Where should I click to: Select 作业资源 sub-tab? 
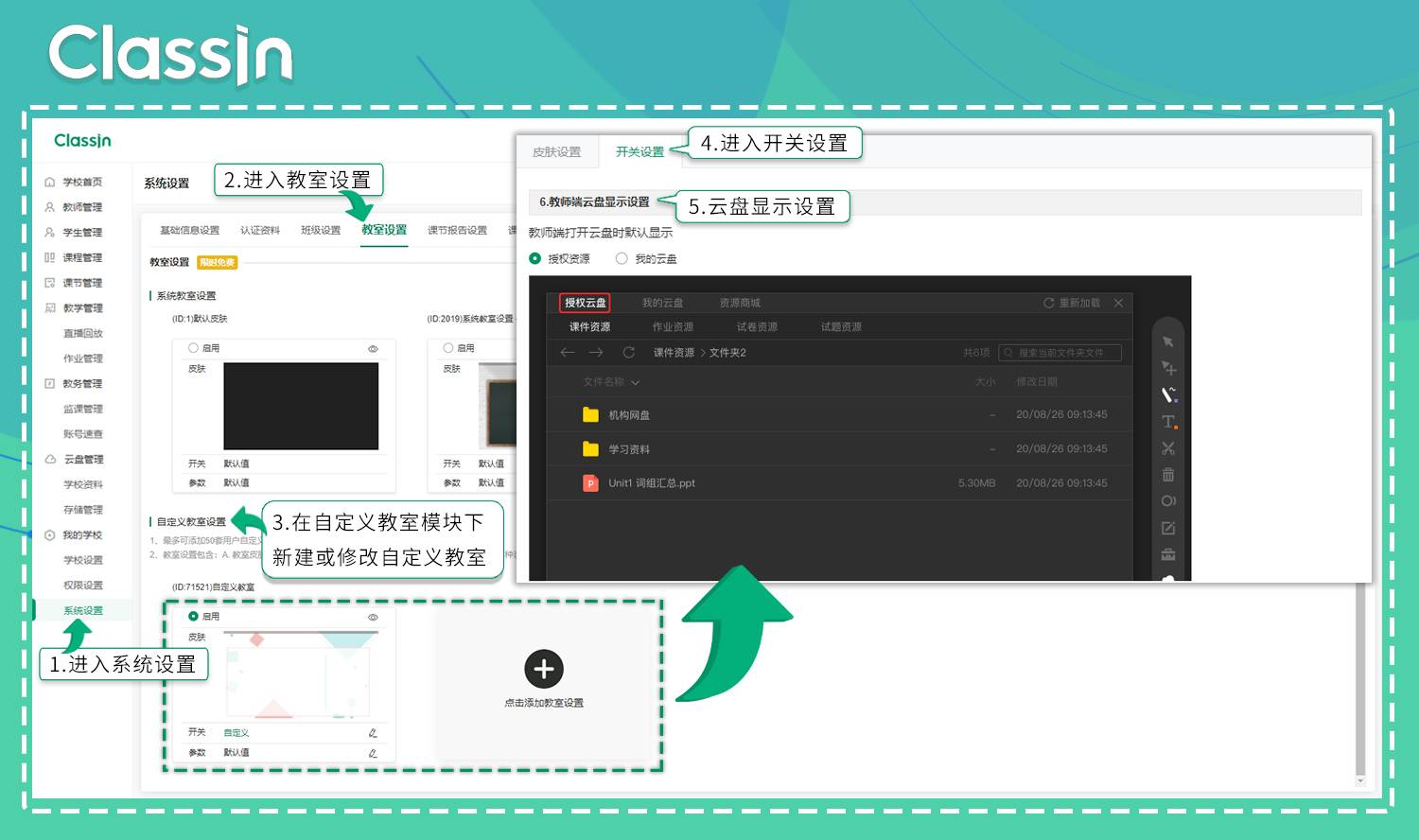tap(673, 326)
